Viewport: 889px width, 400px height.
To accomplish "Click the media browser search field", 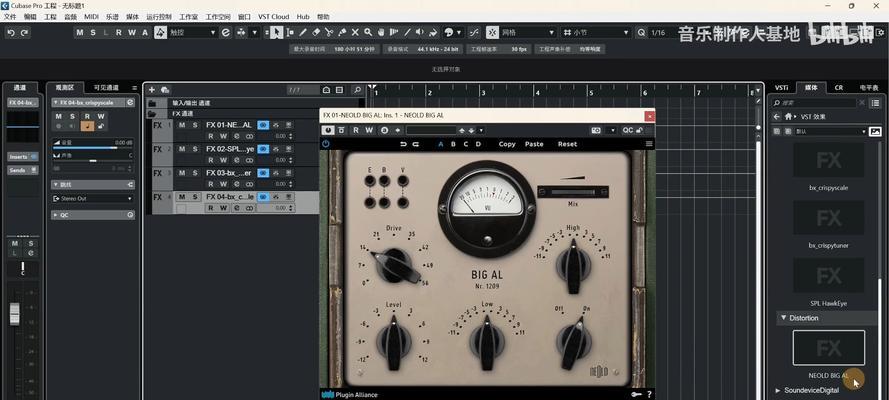I will 815,103.
